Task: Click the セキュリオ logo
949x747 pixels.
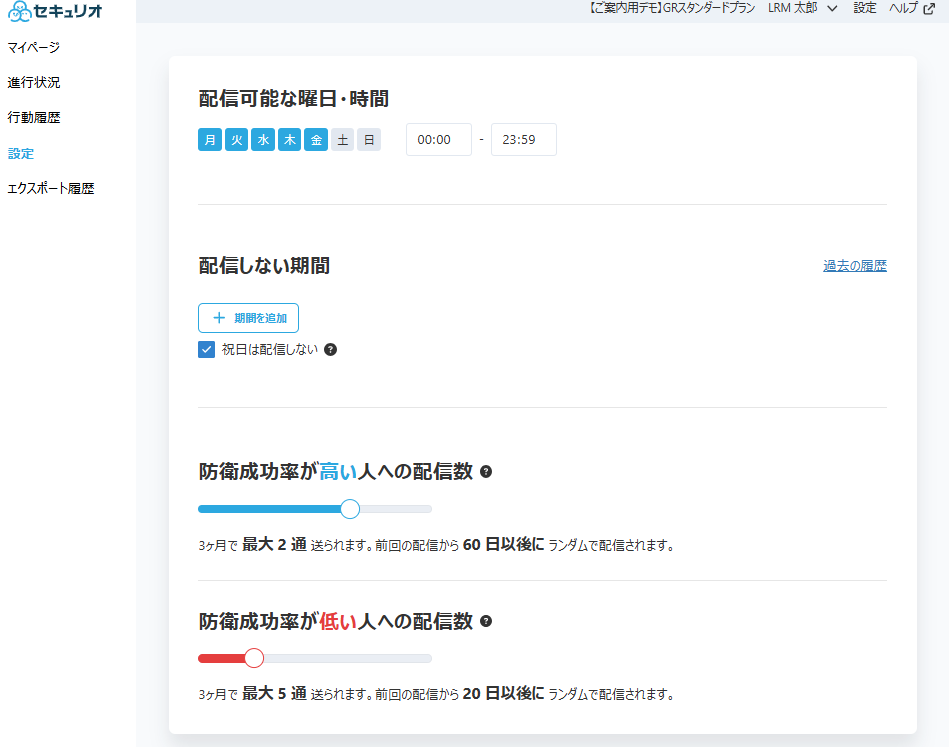Action: (x=55, y=11)
